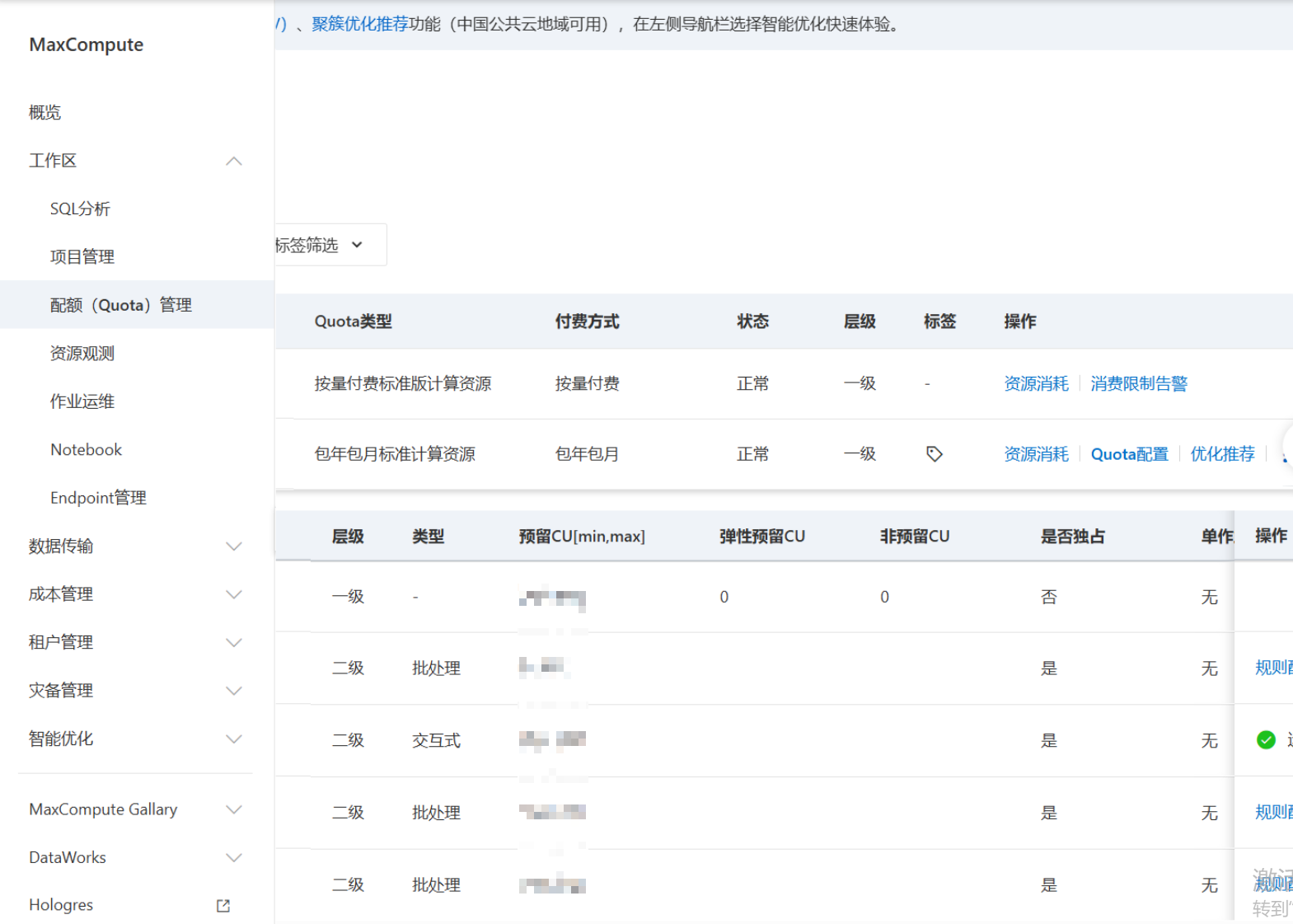Click Quota类型 column header
This screenshot has height=924, width=1293.
coord(354,321)
